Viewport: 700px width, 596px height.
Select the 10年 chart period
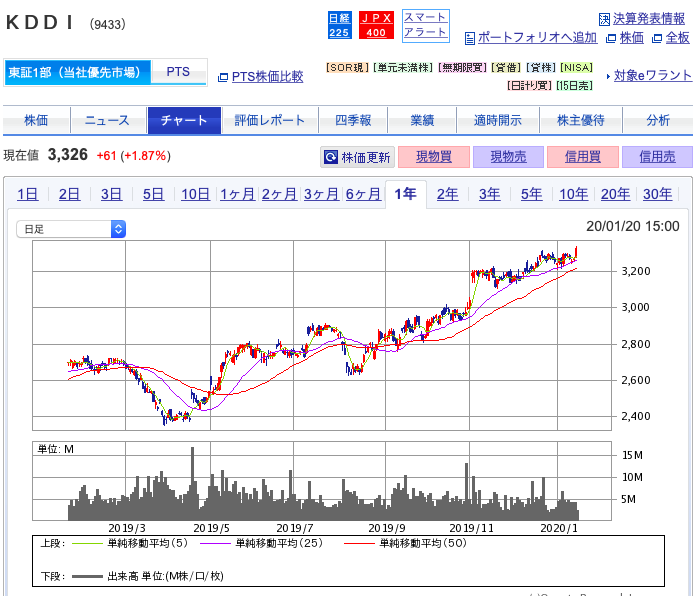pos(573,195)
